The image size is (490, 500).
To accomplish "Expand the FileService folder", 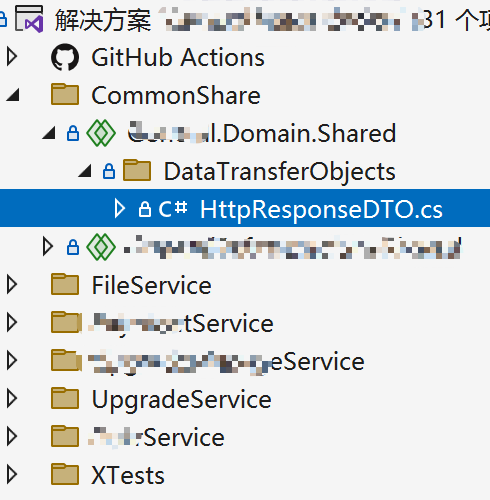I will coord(12,285).
